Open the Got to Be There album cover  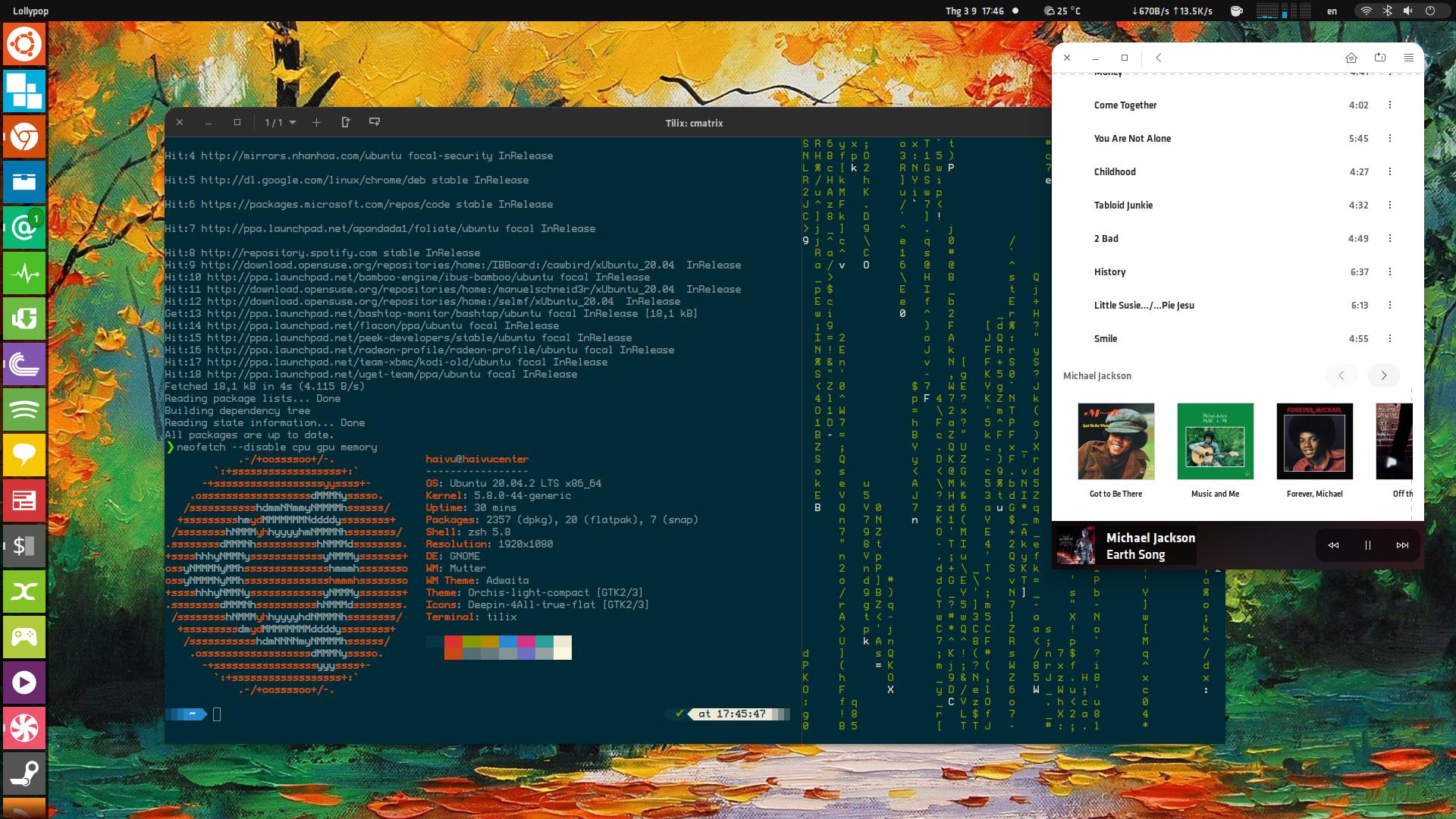[1116, 441]
